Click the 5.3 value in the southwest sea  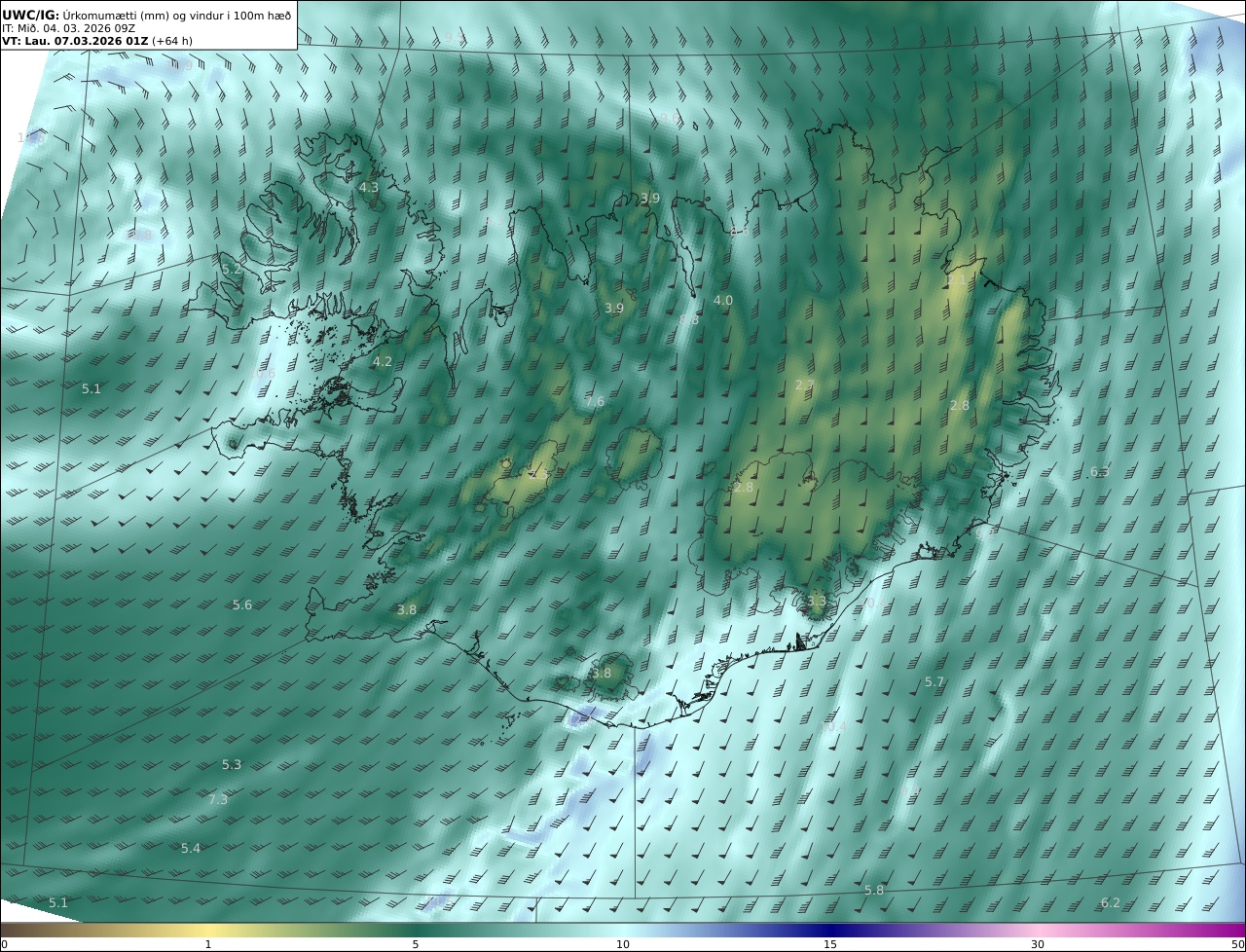[x=232, y=764]
